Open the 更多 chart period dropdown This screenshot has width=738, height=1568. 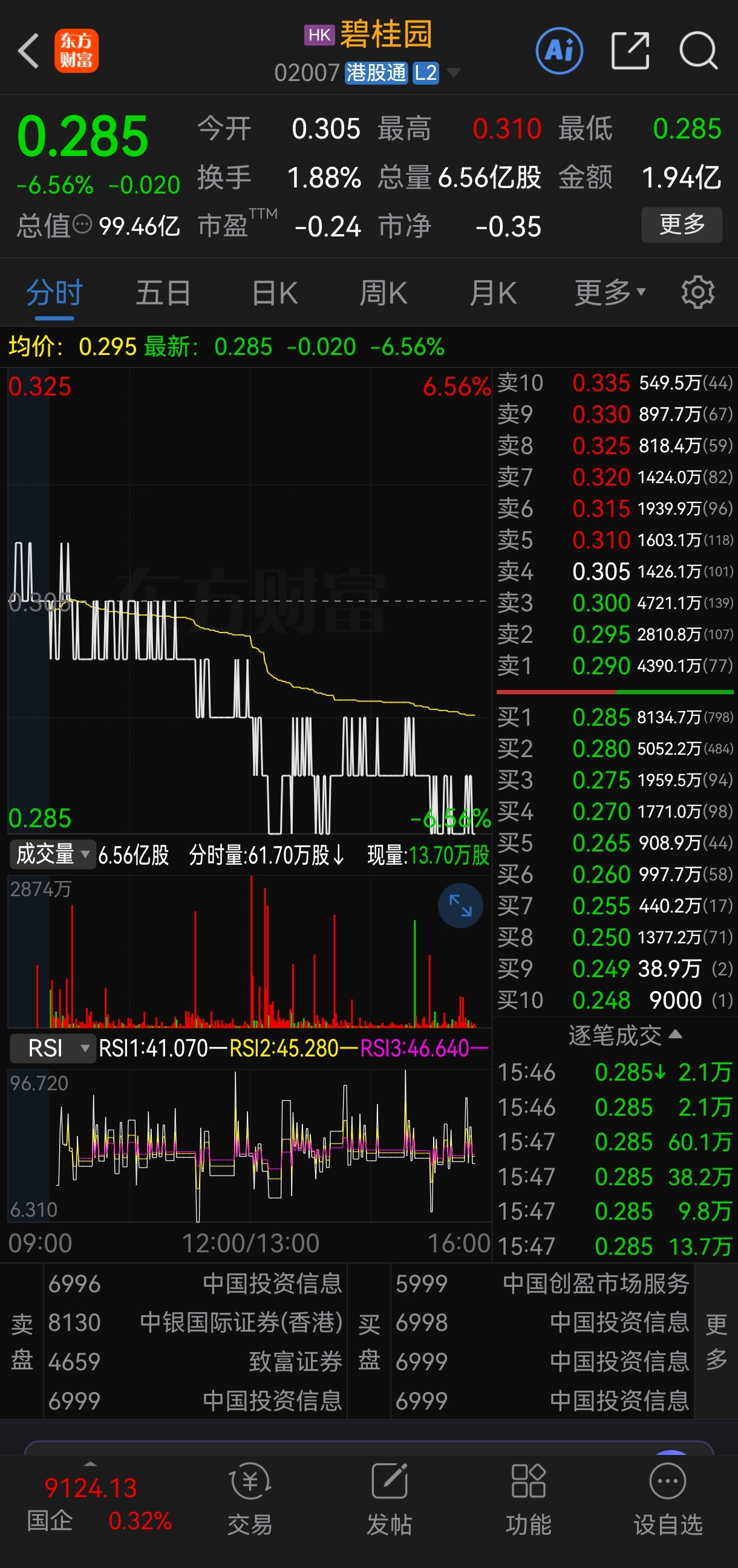tap(610, 293)
